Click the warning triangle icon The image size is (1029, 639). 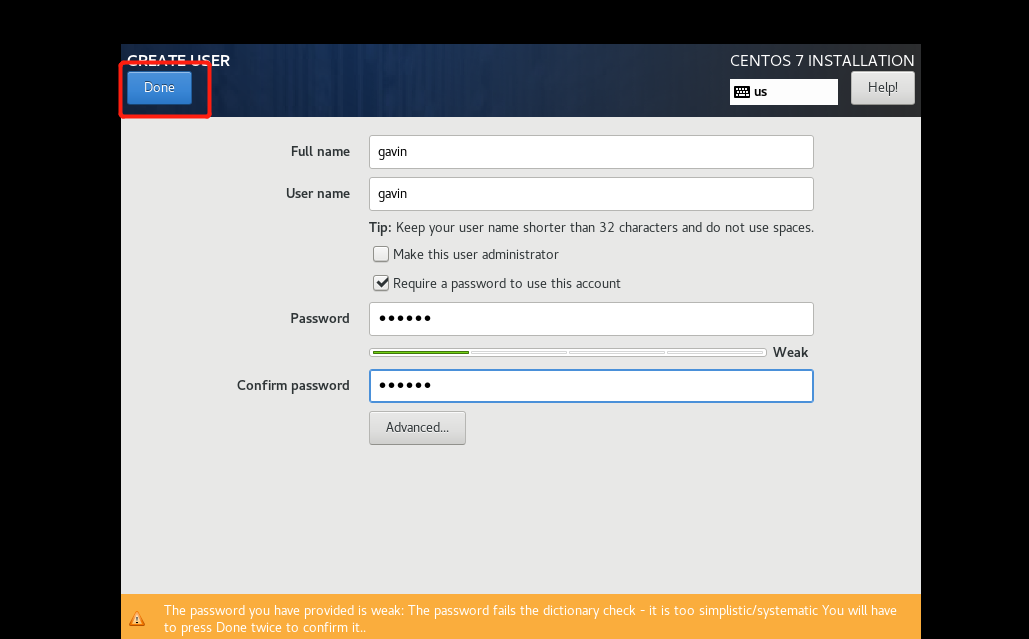(137, 619)
